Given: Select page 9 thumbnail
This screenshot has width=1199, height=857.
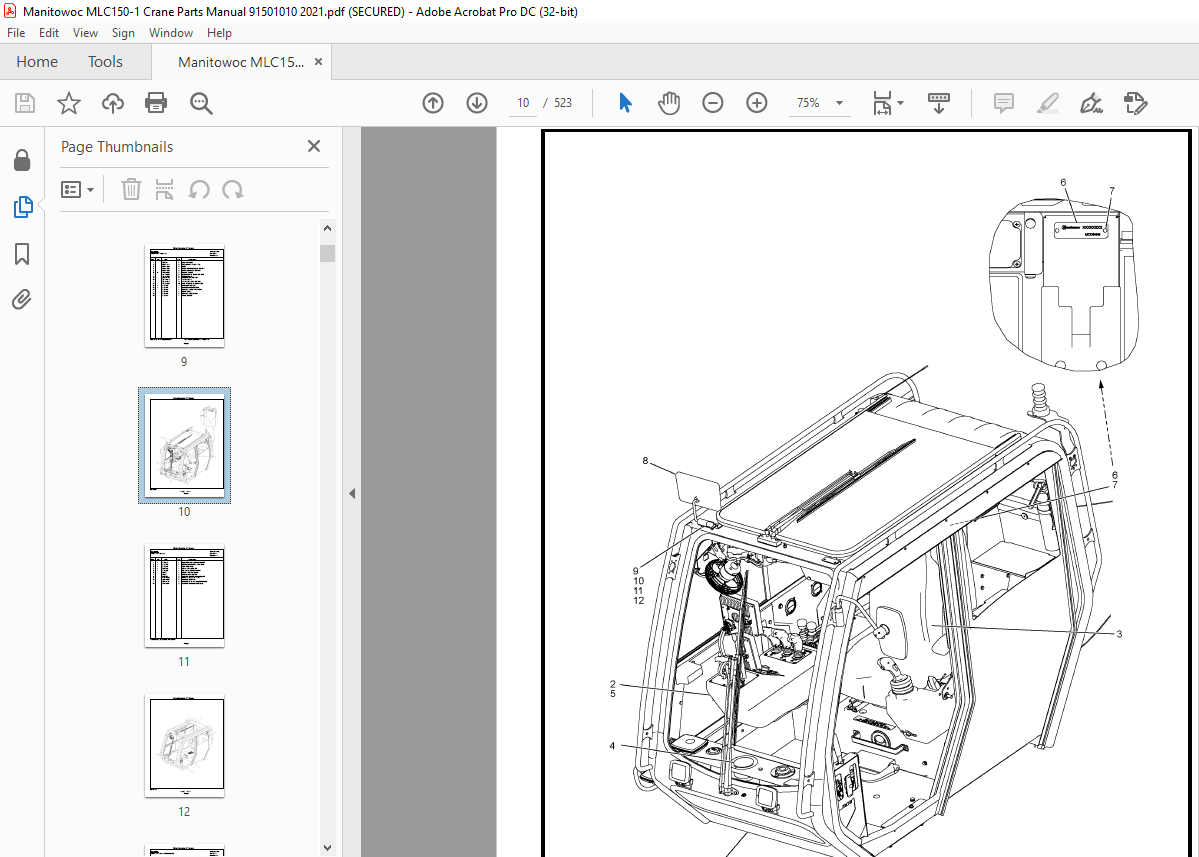Looking at the screenshot, I should (x=184, y=296).
